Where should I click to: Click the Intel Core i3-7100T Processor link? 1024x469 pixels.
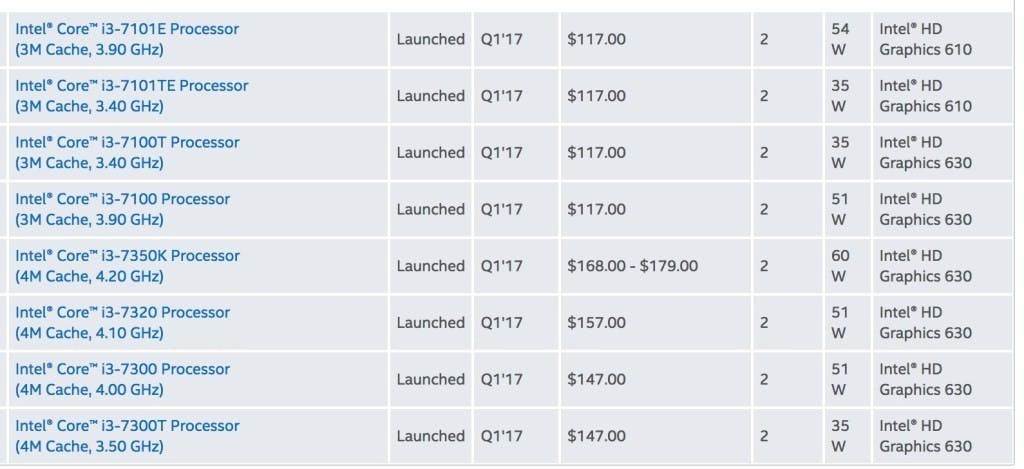click(x=127, y=143)
